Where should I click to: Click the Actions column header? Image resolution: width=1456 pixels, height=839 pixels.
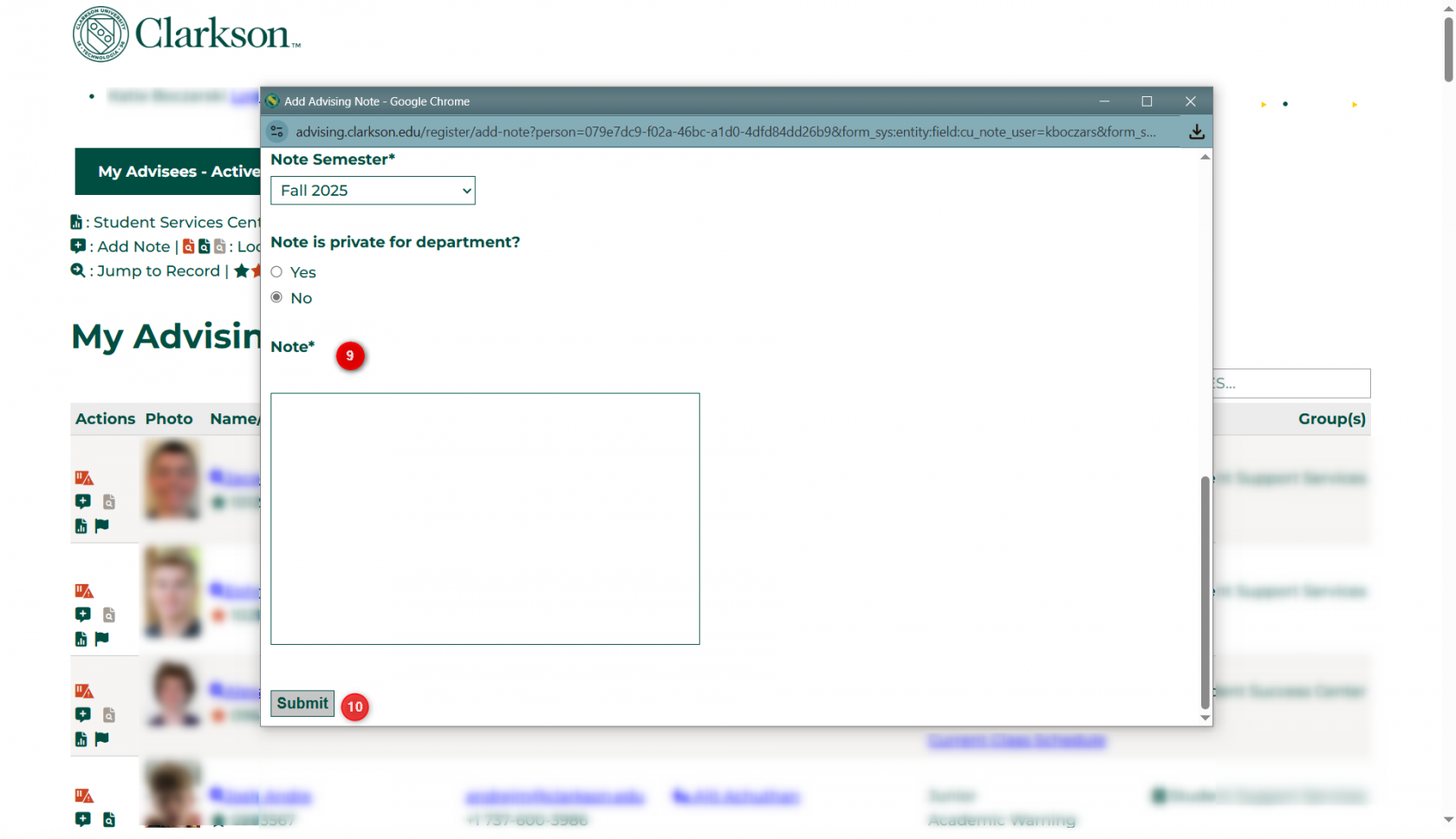click(105, 419)
